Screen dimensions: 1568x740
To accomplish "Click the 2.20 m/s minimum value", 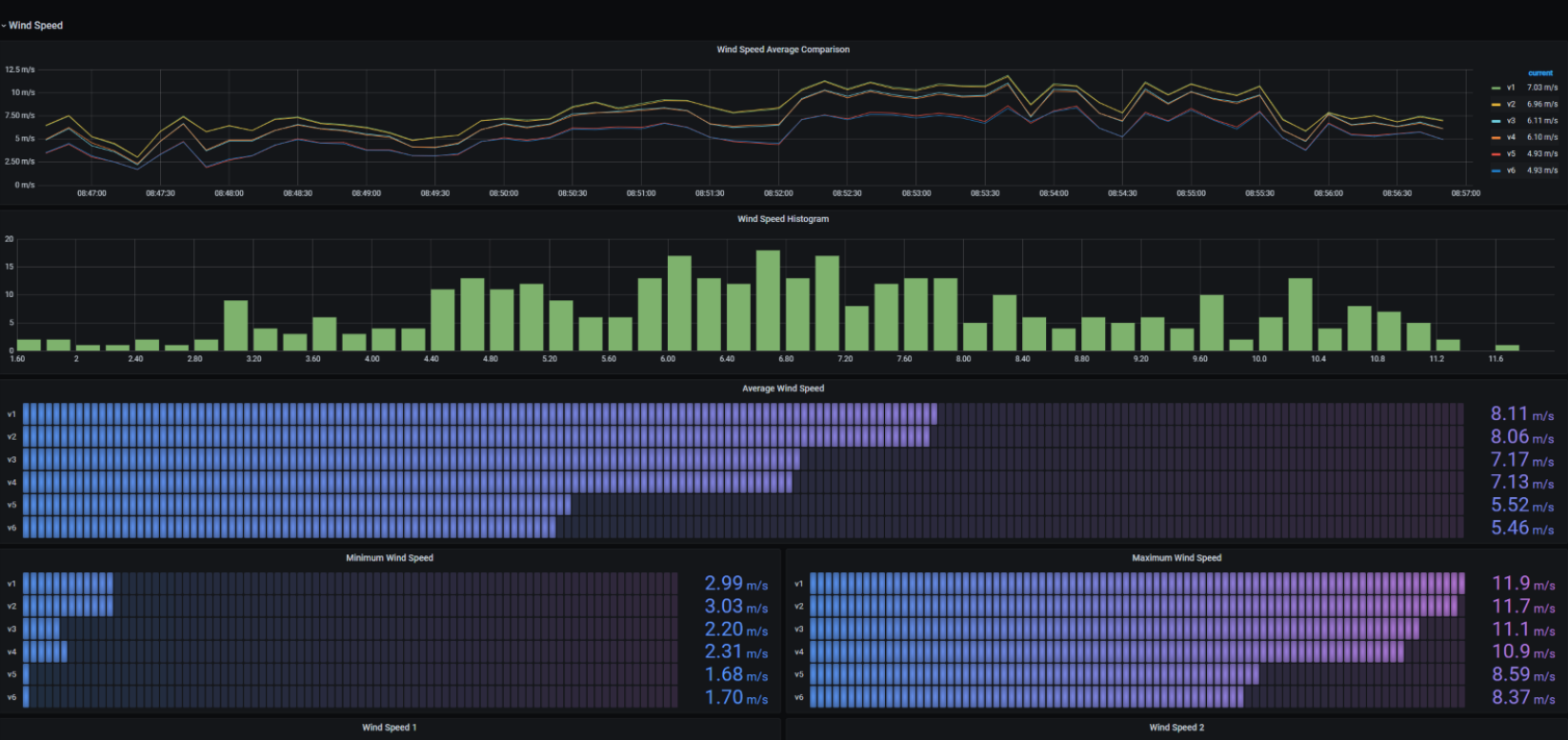I will 736,630.
